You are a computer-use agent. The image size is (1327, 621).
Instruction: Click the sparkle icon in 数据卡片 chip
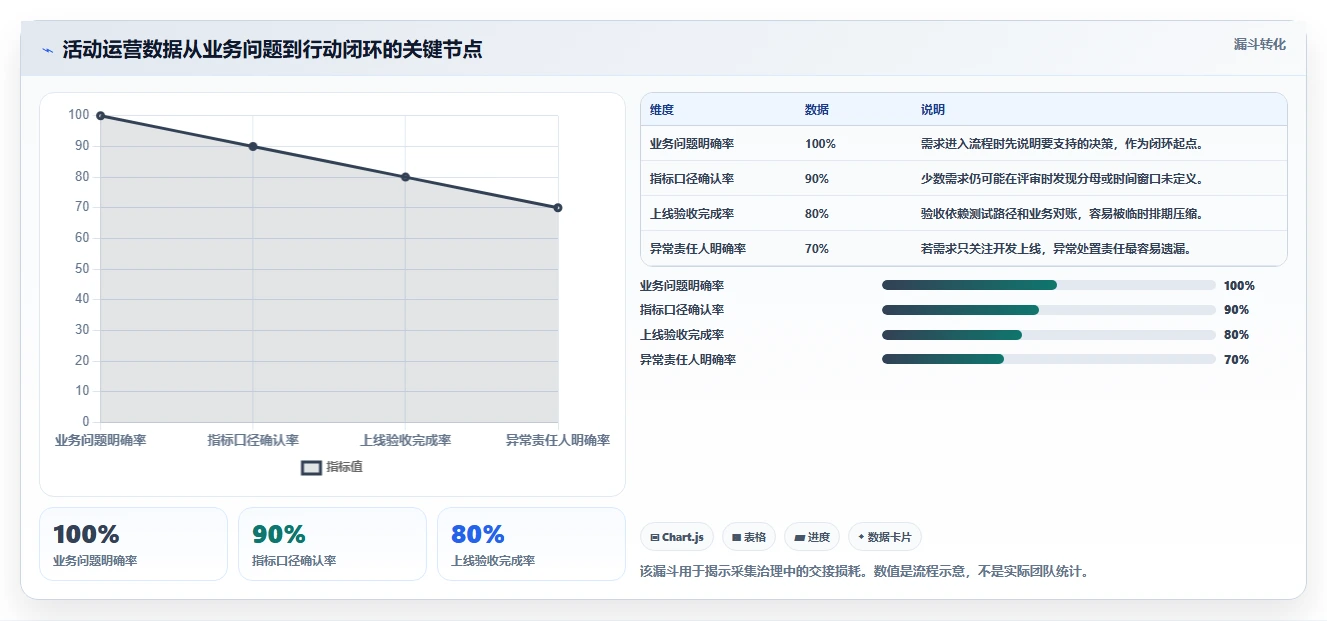861,537
